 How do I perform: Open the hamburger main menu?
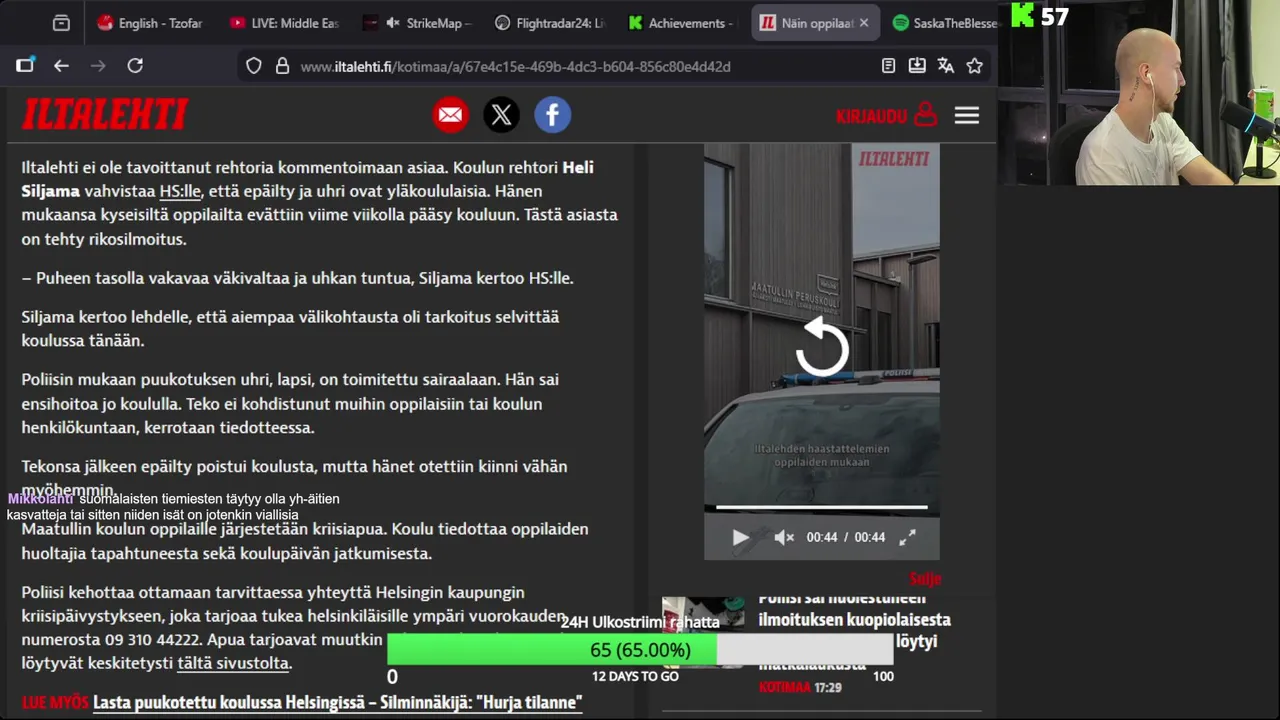967,116
